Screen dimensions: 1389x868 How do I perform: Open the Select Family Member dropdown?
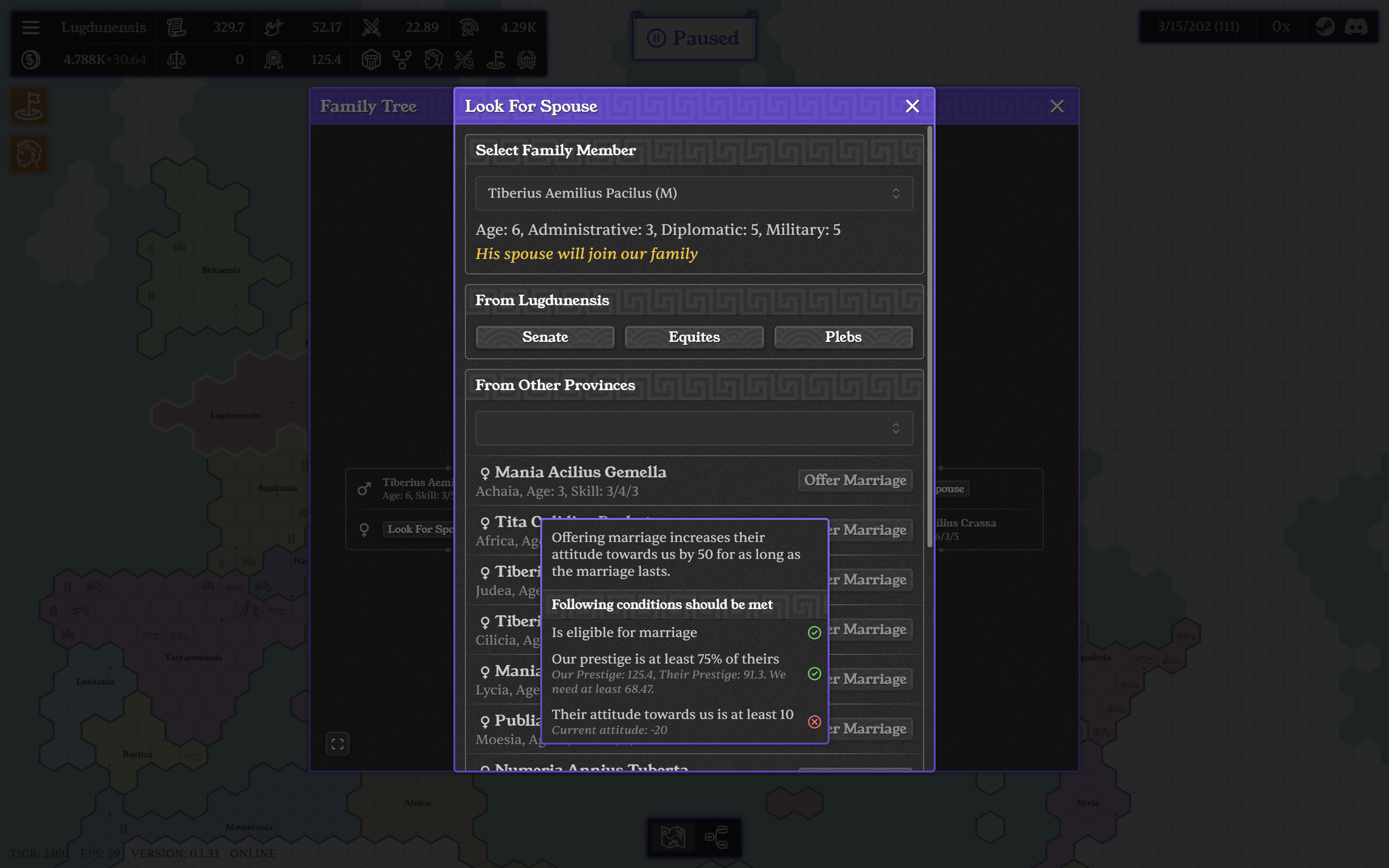tap(694, 193)
